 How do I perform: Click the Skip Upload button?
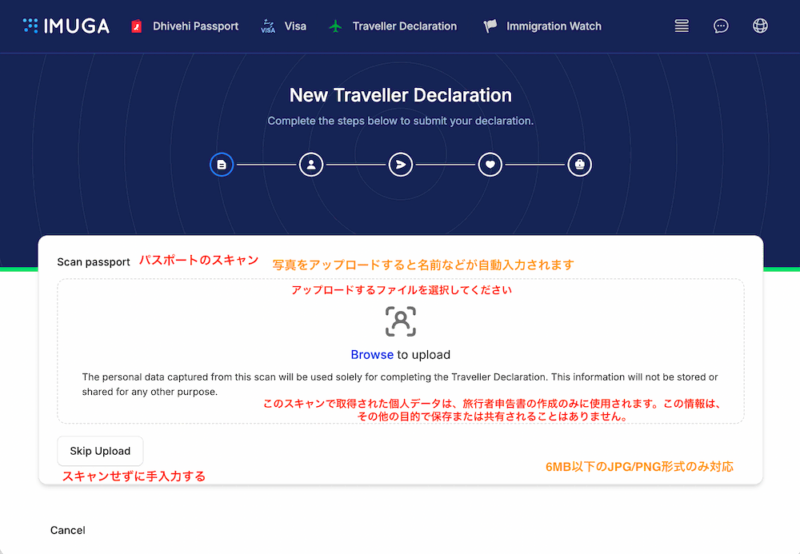point(100,451)
